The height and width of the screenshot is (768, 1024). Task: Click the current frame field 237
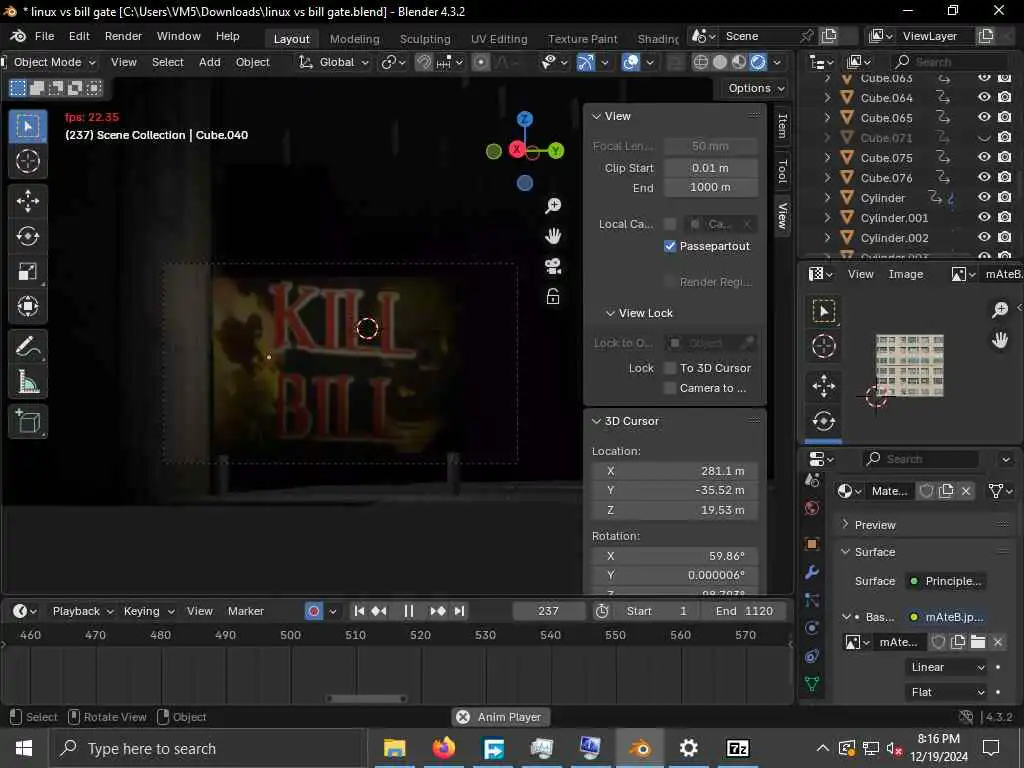tap(549, 611)
